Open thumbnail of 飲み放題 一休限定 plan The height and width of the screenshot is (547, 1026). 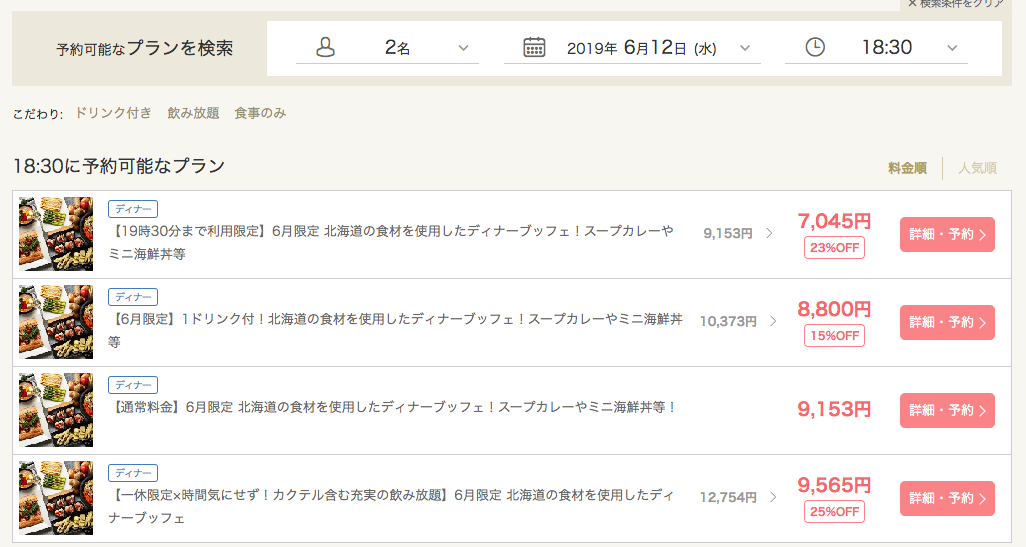(x=56, y=498)
